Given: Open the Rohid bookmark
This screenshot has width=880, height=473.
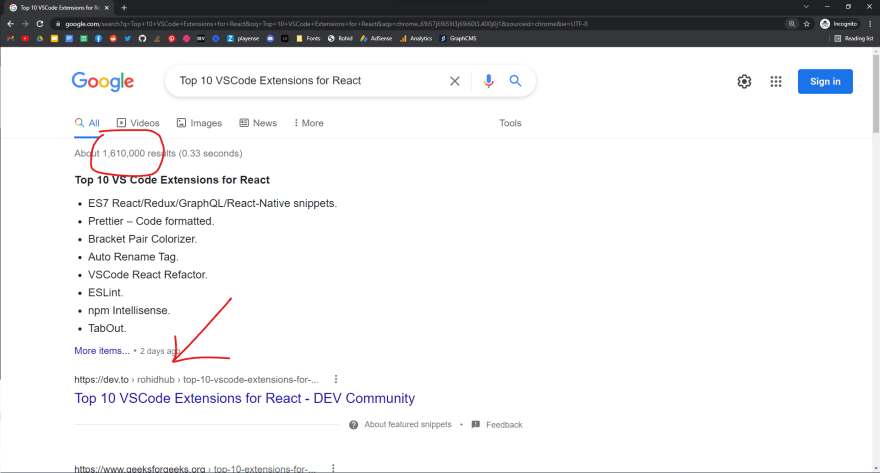Looking at the screenshot, I should tap(340, 39).
